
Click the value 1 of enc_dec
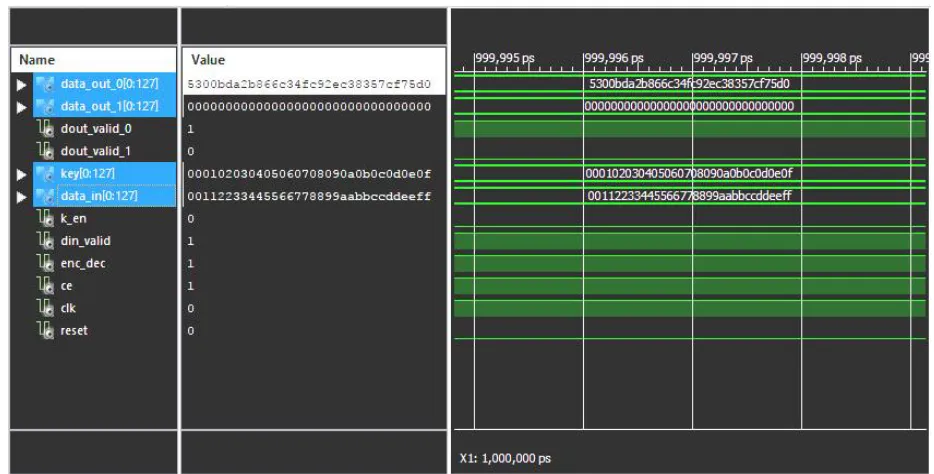[191, 264]
